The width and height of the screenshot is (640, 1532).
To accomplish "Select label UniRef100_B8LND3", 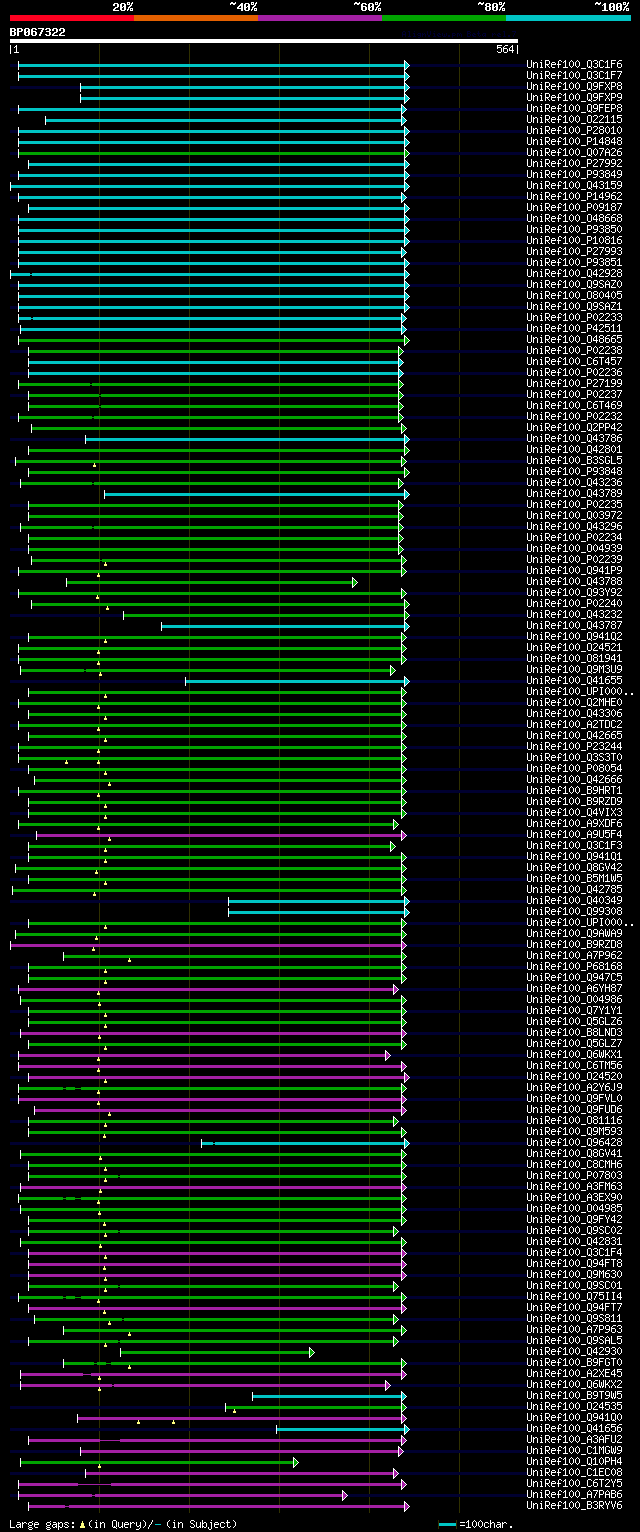I will 574,1033.
